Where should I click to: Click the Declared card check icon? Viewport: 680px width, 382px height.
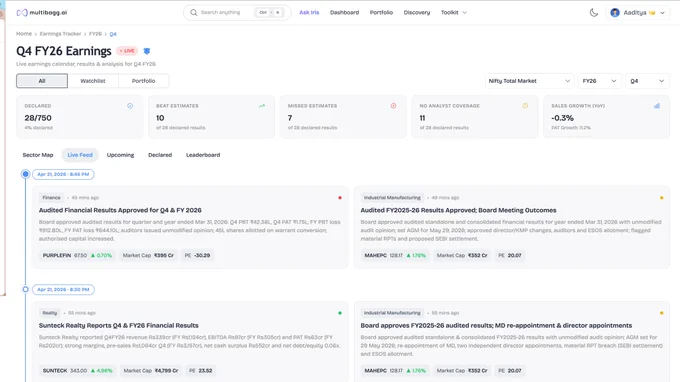130,106
